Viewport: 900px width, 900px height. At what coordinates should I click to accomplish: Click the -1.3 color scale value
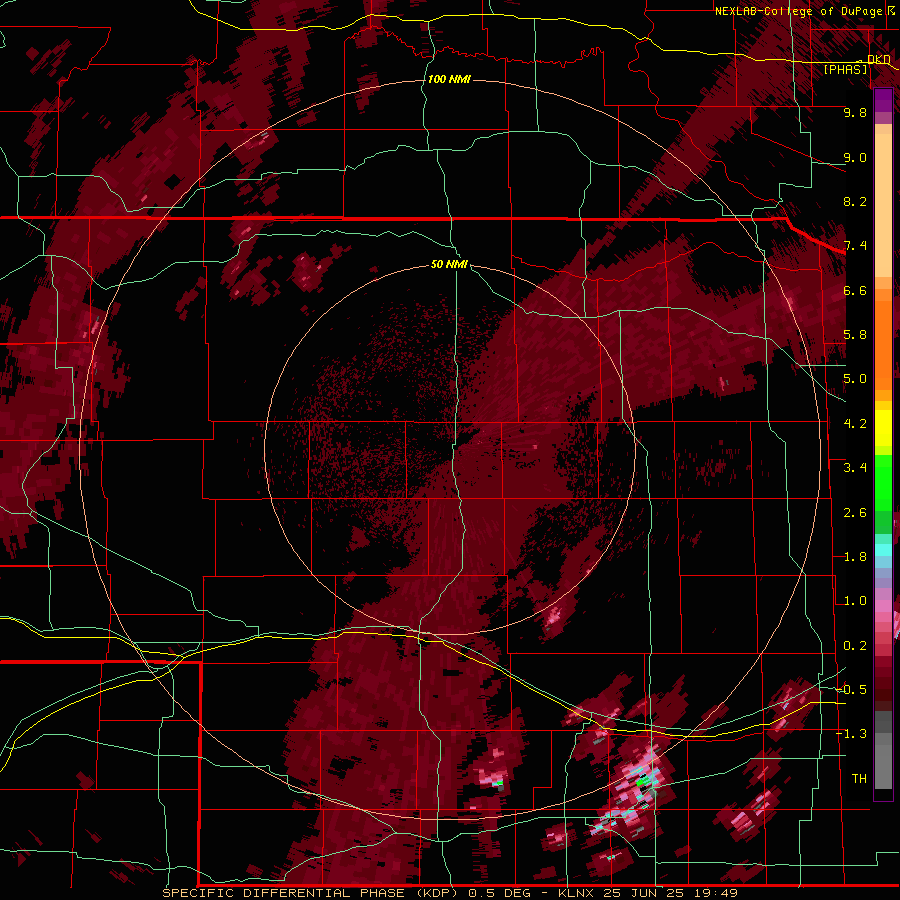pos(851,734)
